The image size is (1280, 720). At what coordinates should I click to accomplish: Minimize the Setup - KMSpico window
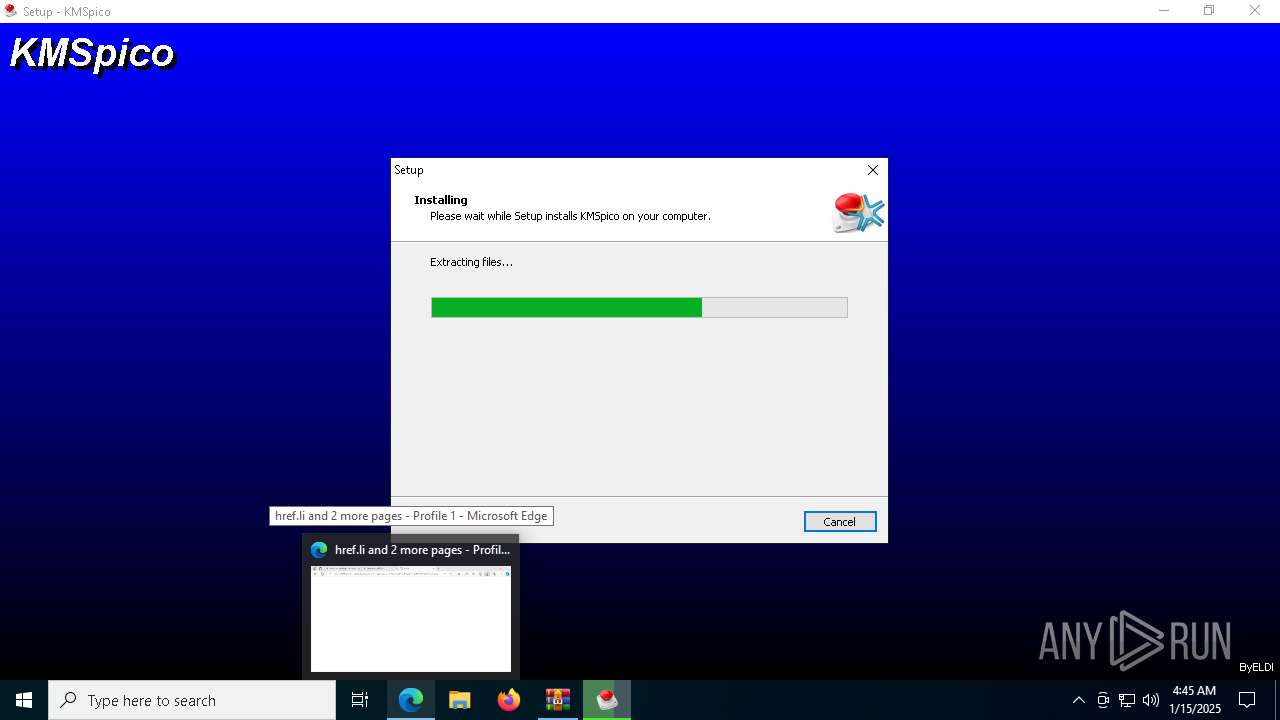(1164, 11)
